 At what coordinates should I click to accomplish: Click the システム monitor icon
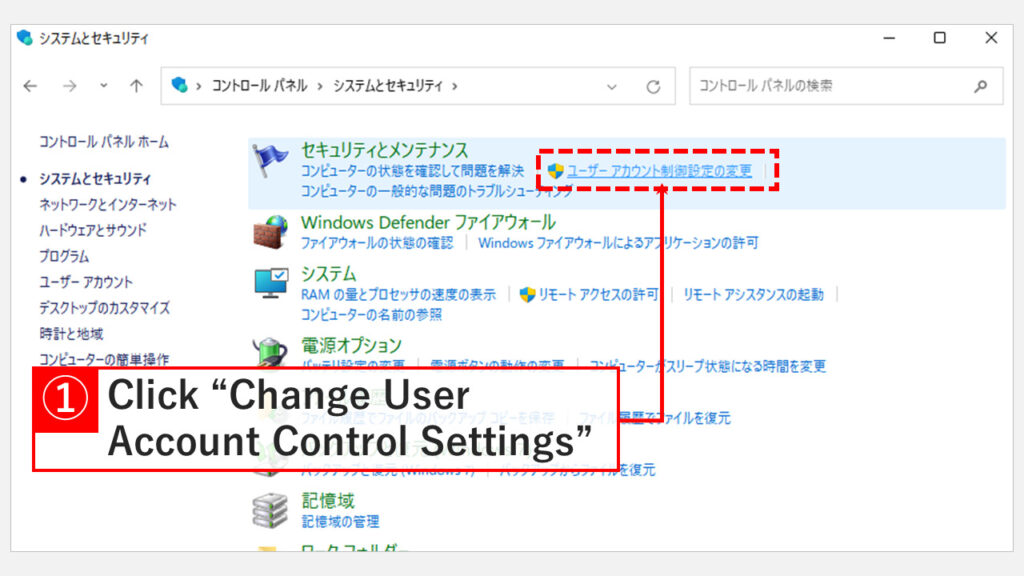271,283
